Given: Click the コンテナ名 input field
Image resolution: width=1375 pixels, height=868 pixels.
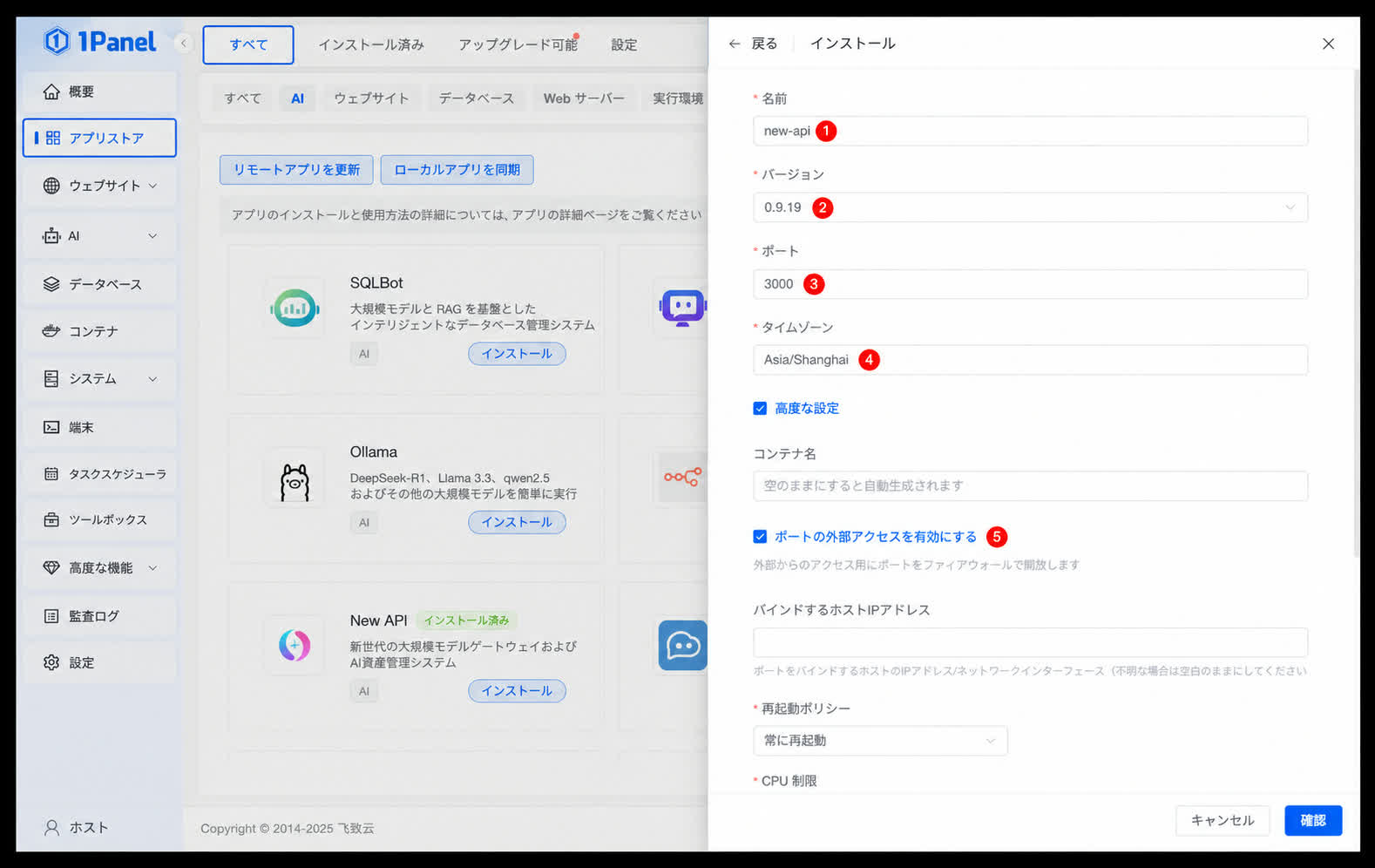Looking at the screenshot, I should tap(1030, 485).
